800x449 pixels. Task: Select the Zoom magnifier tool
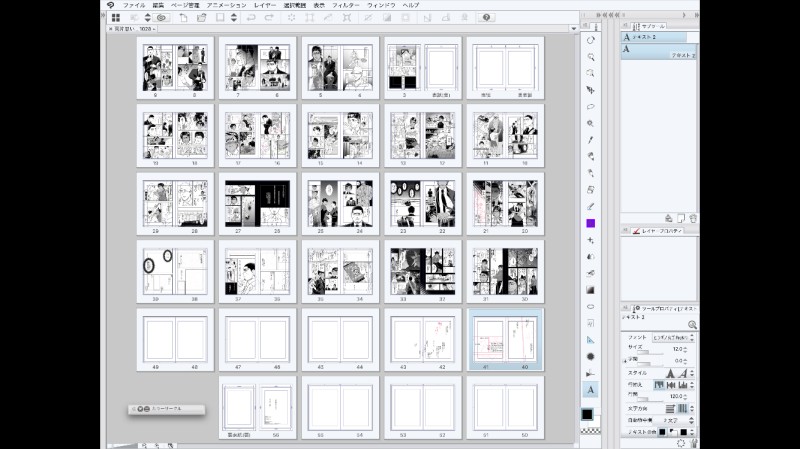(590, 57)
